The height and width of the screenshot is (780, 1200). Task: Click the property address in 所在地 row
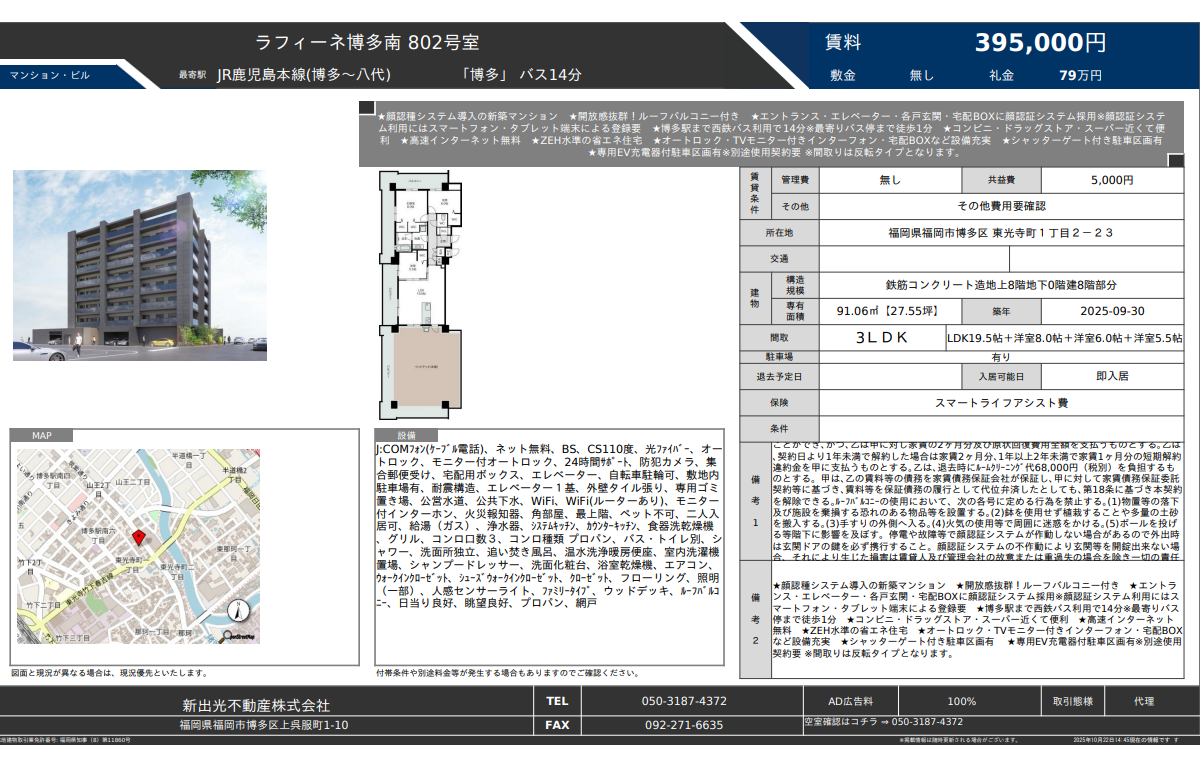[x=1000, y=233]
